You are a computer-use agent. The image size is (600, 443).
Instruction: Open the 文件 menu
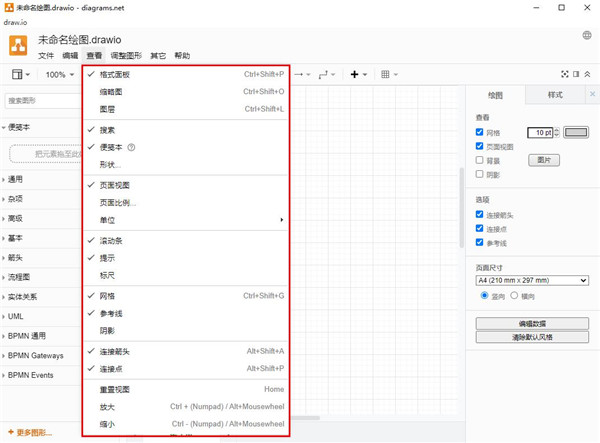click(x=46, y=56)
